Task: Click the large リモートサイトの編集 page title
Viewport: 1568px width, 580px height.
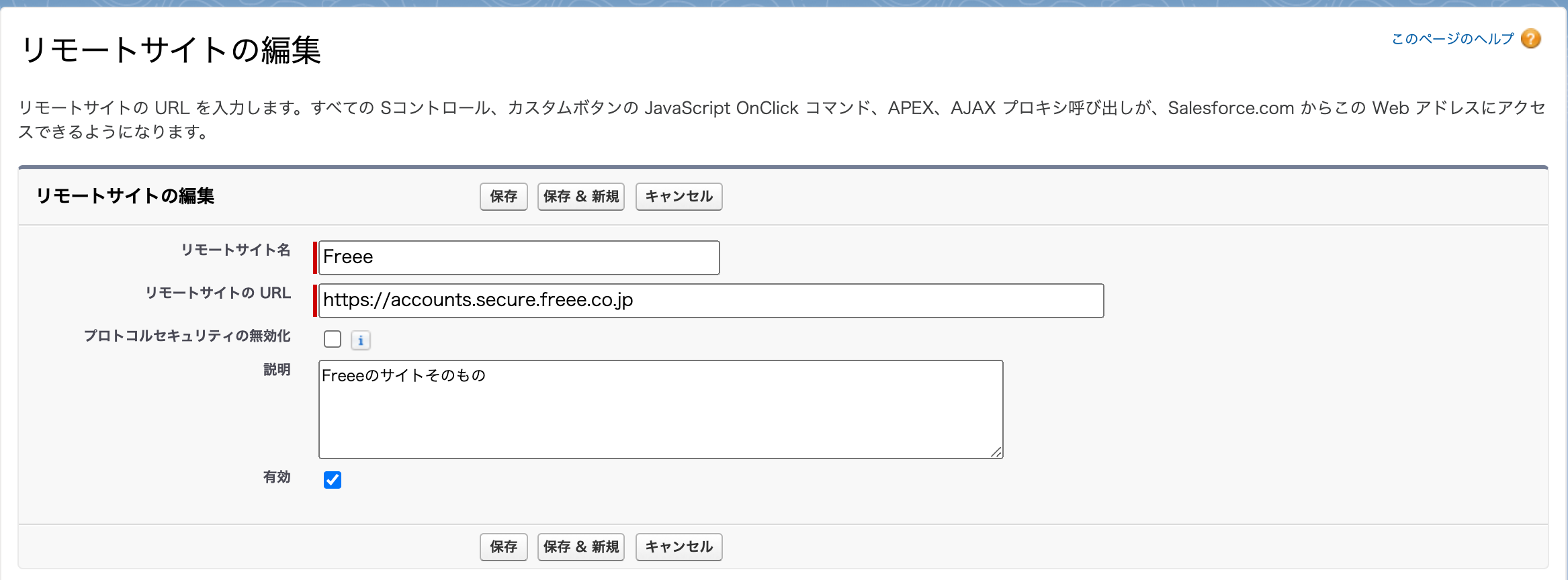Action: click(x=171, y=50)
